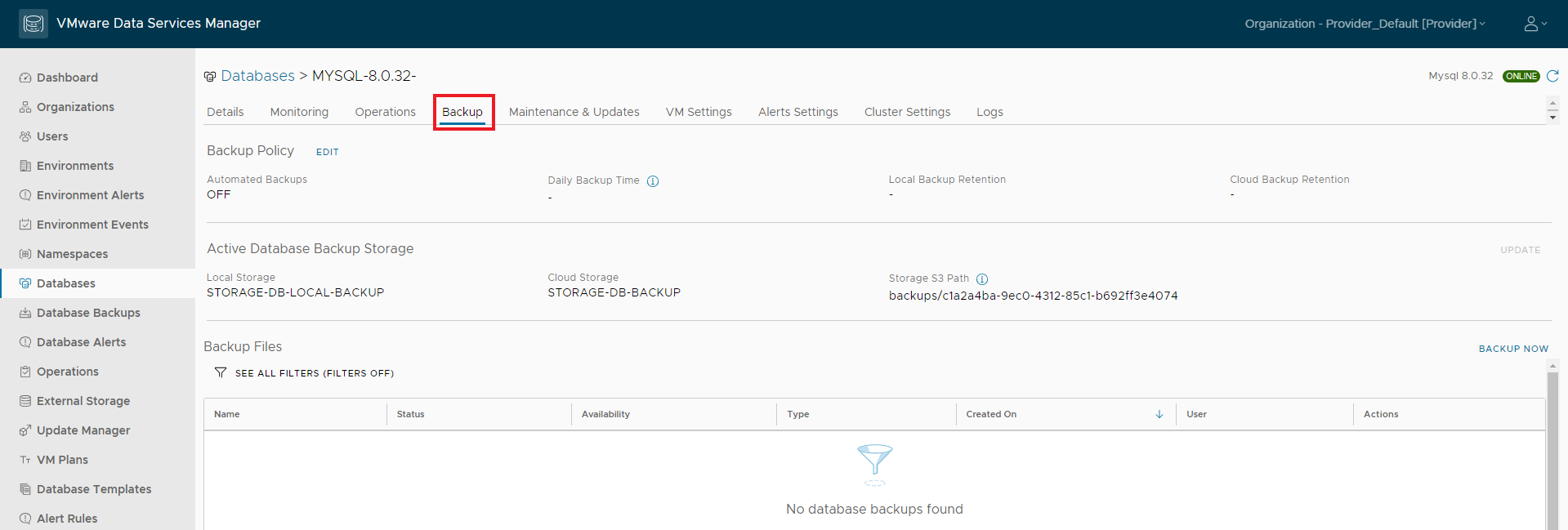
Task: Click the Environments sidebar icon
Action: 25,166
